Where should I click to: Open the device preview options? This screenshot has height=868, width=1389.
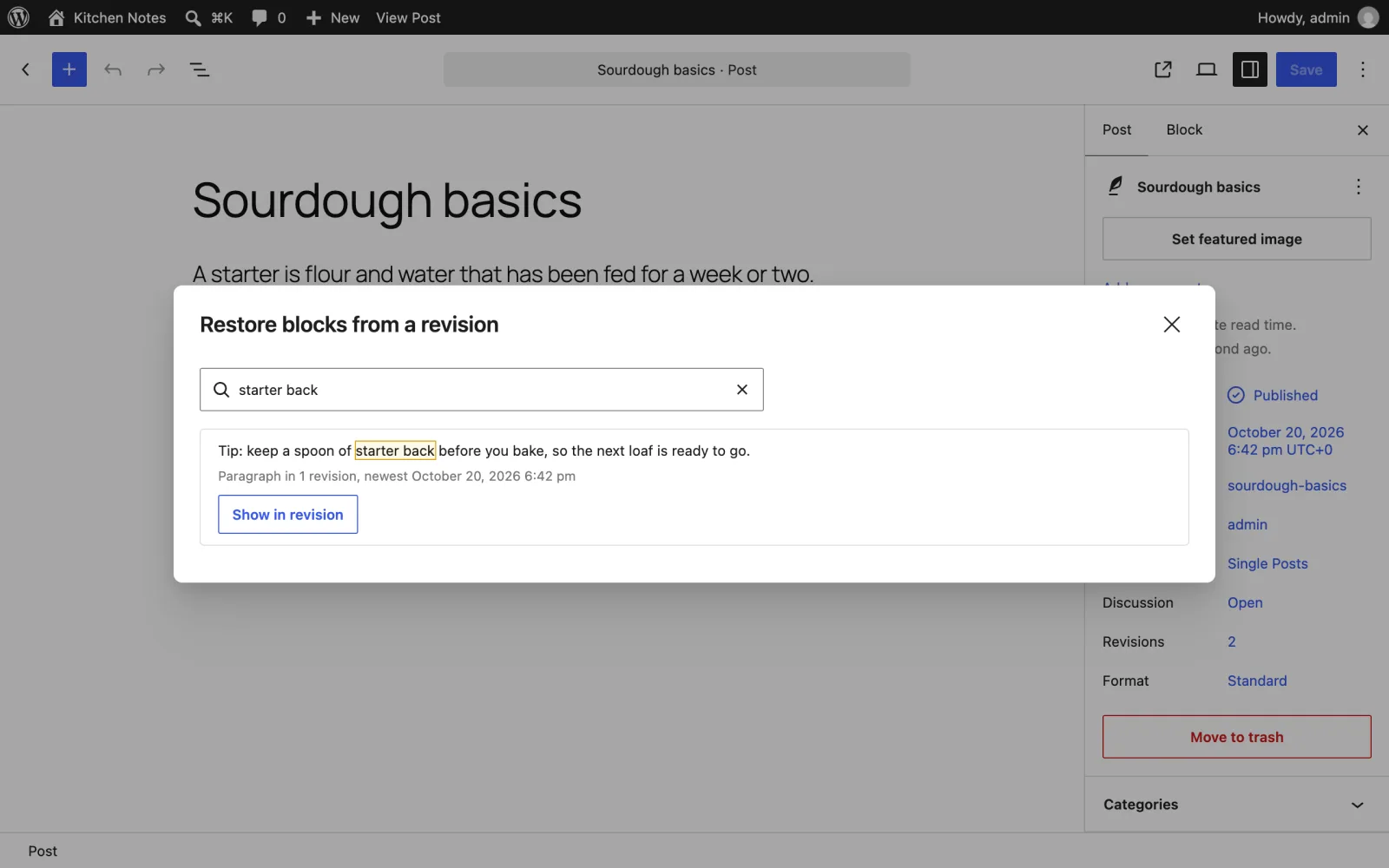pos(1207,69)
